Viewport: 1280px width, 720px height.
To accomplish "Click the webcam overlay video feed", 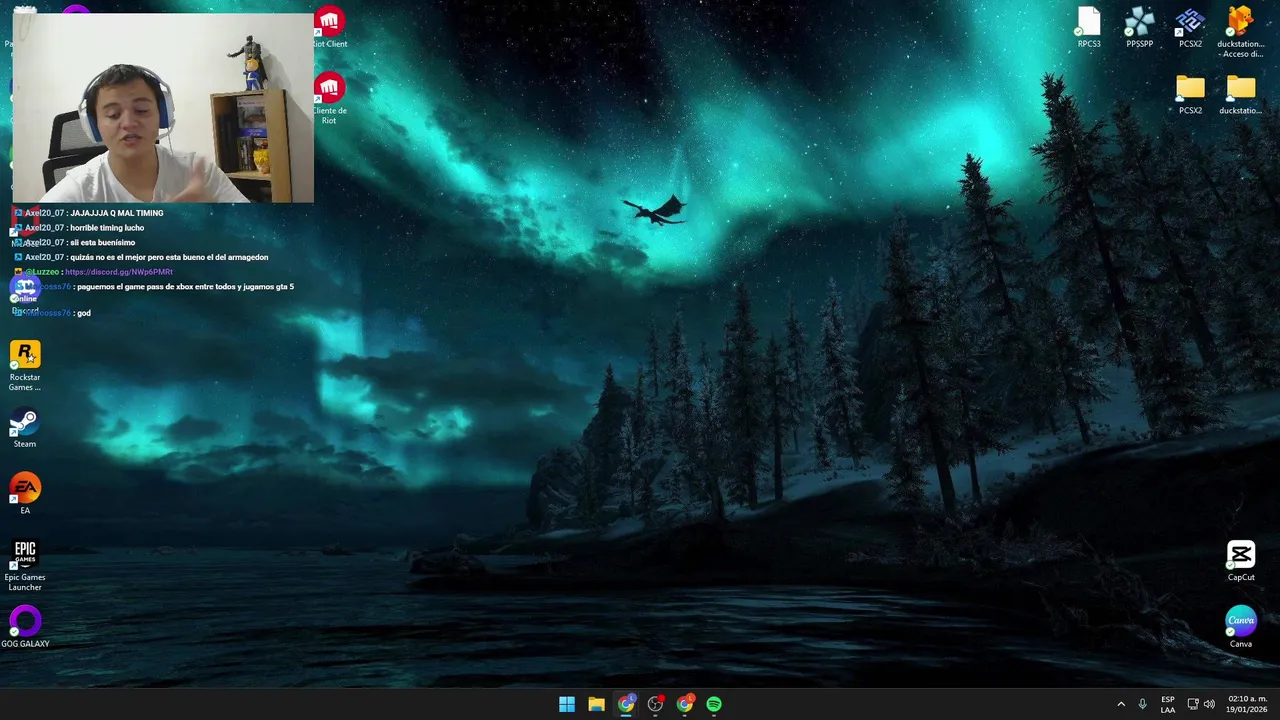I will point(163,108).
